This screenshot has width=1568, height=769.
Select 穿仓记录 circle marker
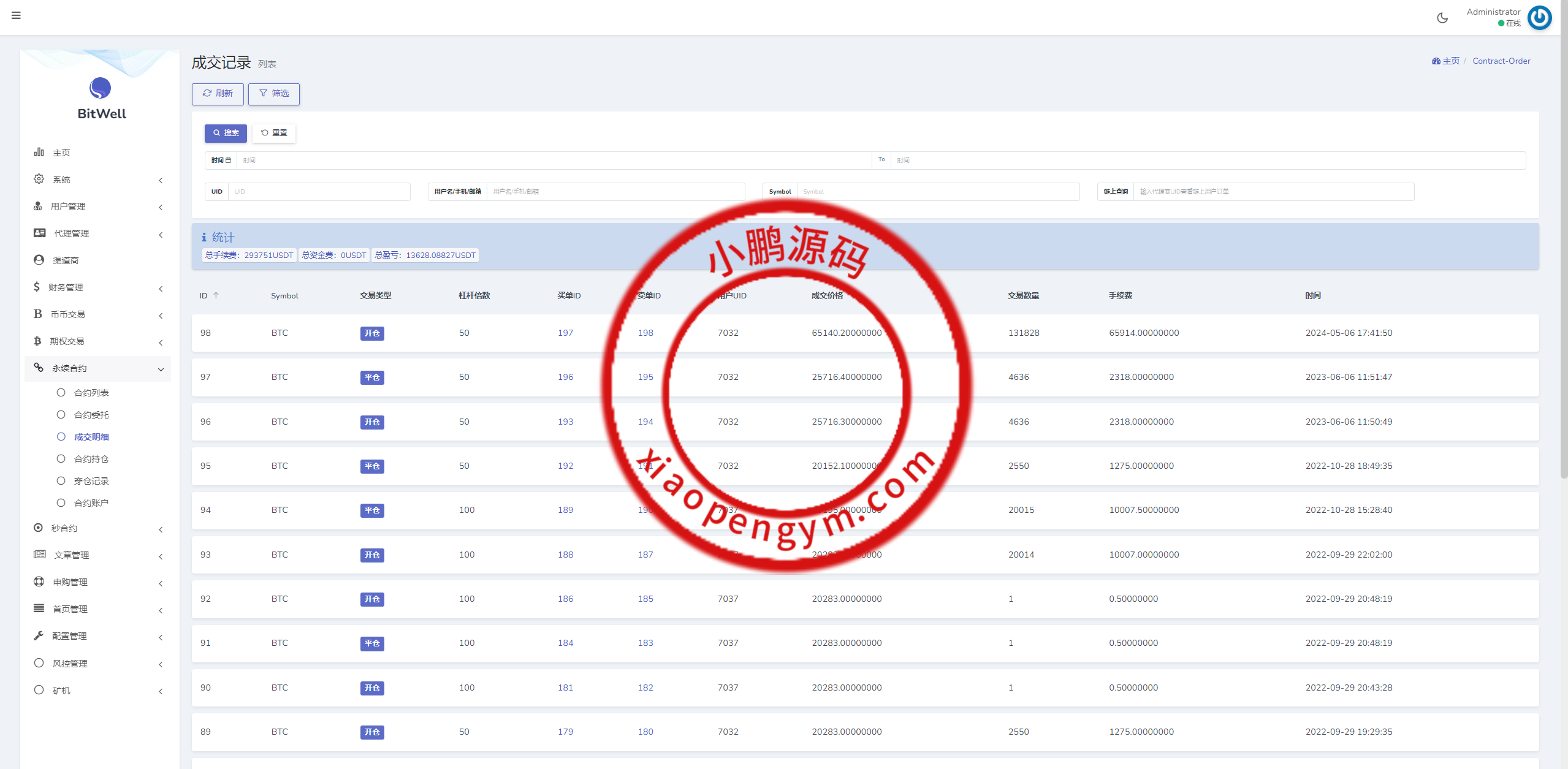click(x=61, y=480)
